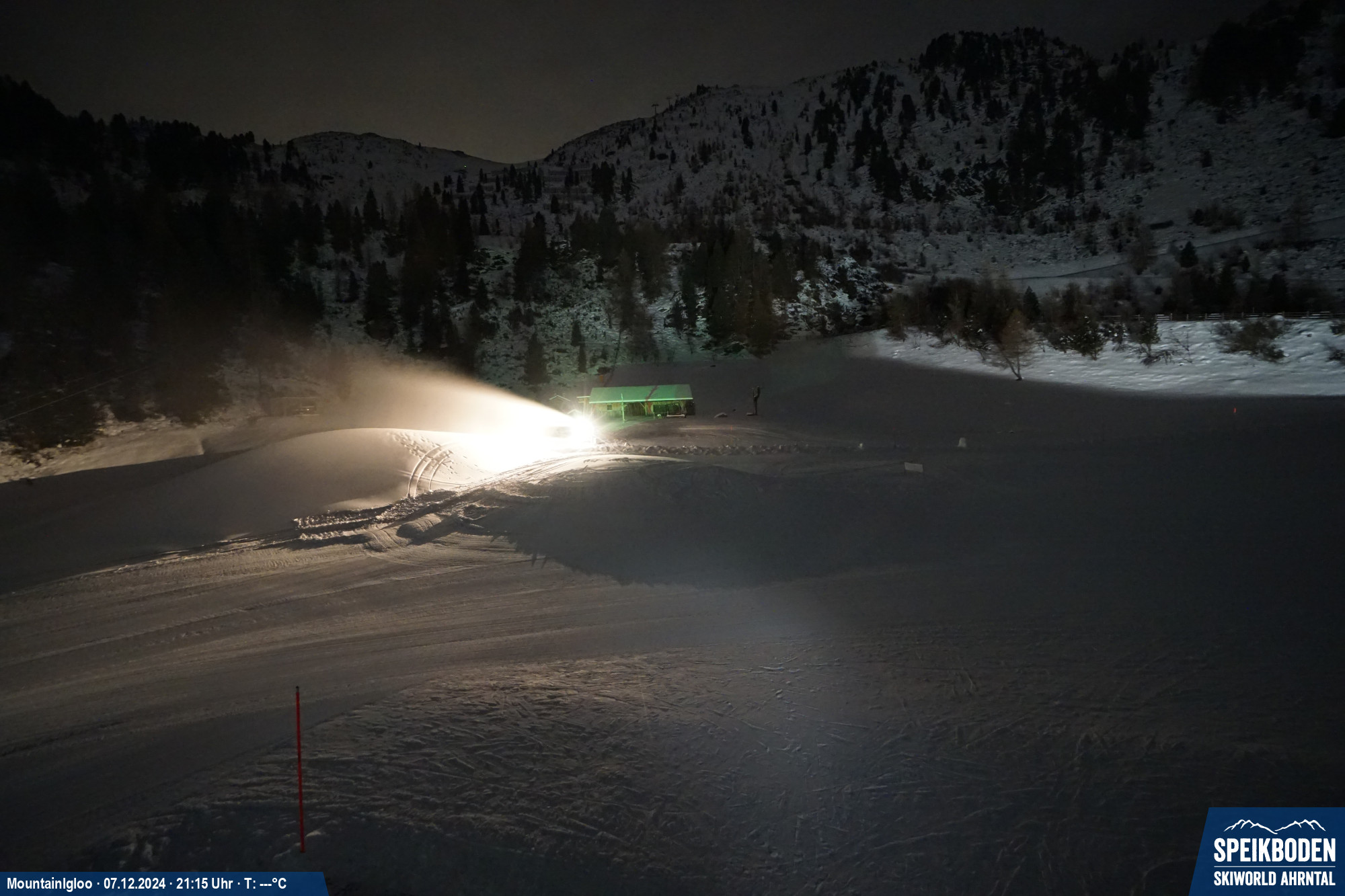Click the small white marker right of the hut

tap(962, 442)
